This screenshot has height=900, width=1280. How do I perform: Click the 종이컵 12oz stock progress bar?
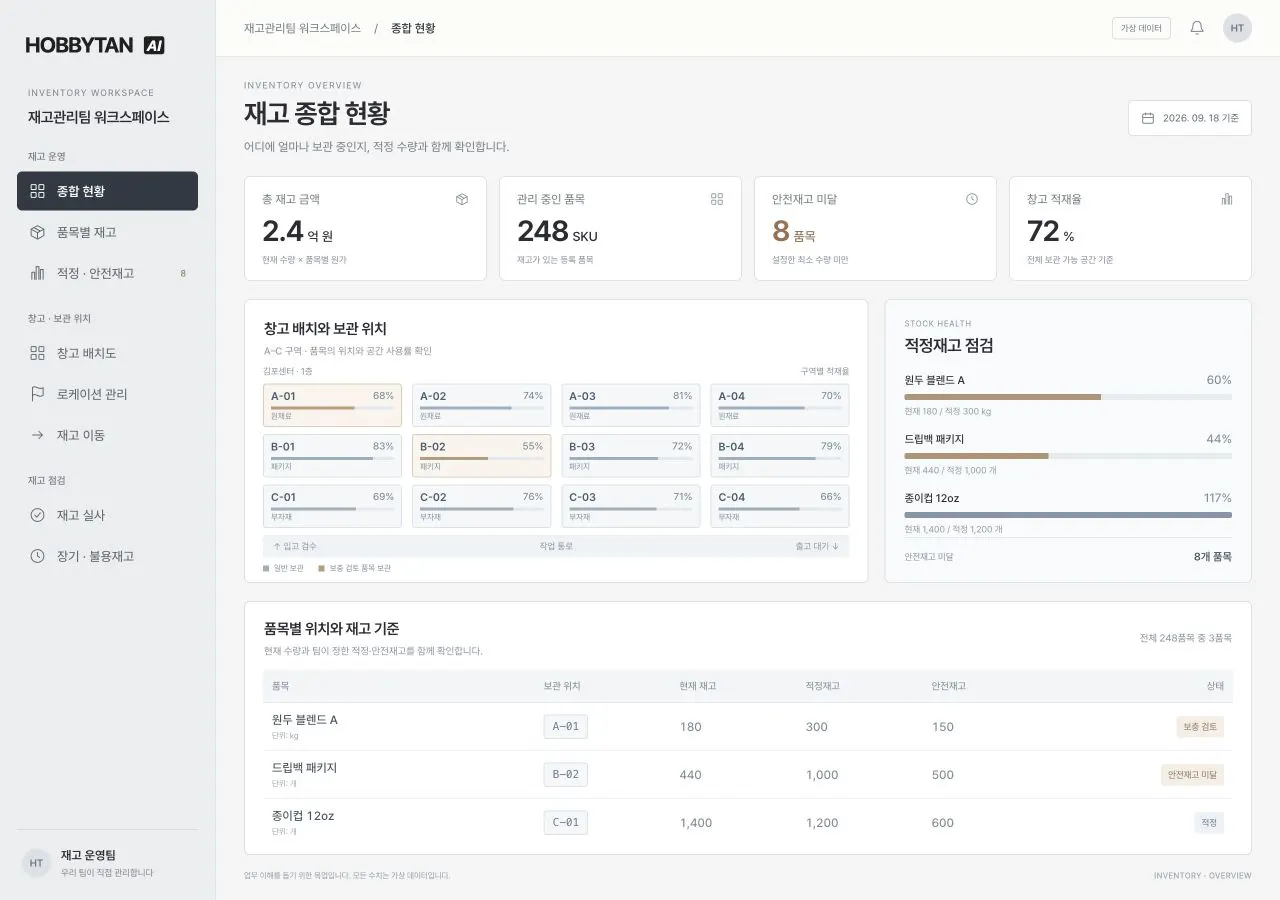1068,515
